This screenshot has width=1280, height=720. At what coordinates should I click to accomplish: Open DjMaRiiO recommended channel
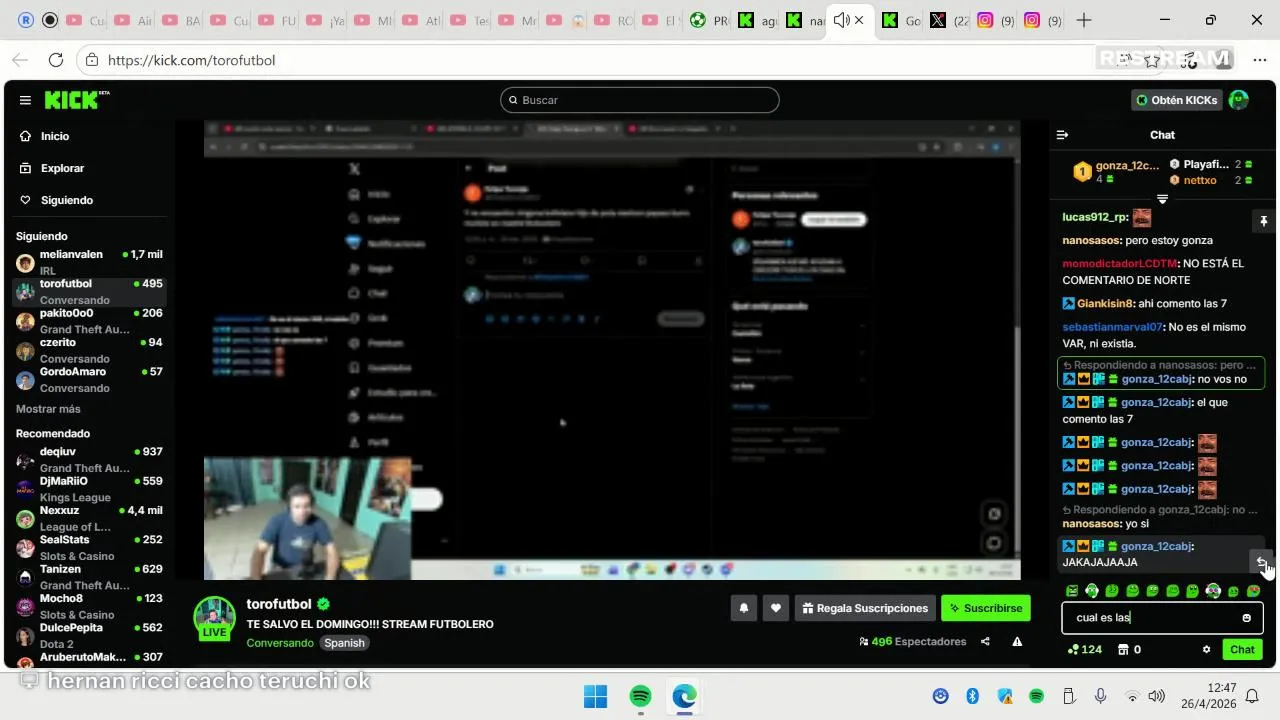click(90, 489)
